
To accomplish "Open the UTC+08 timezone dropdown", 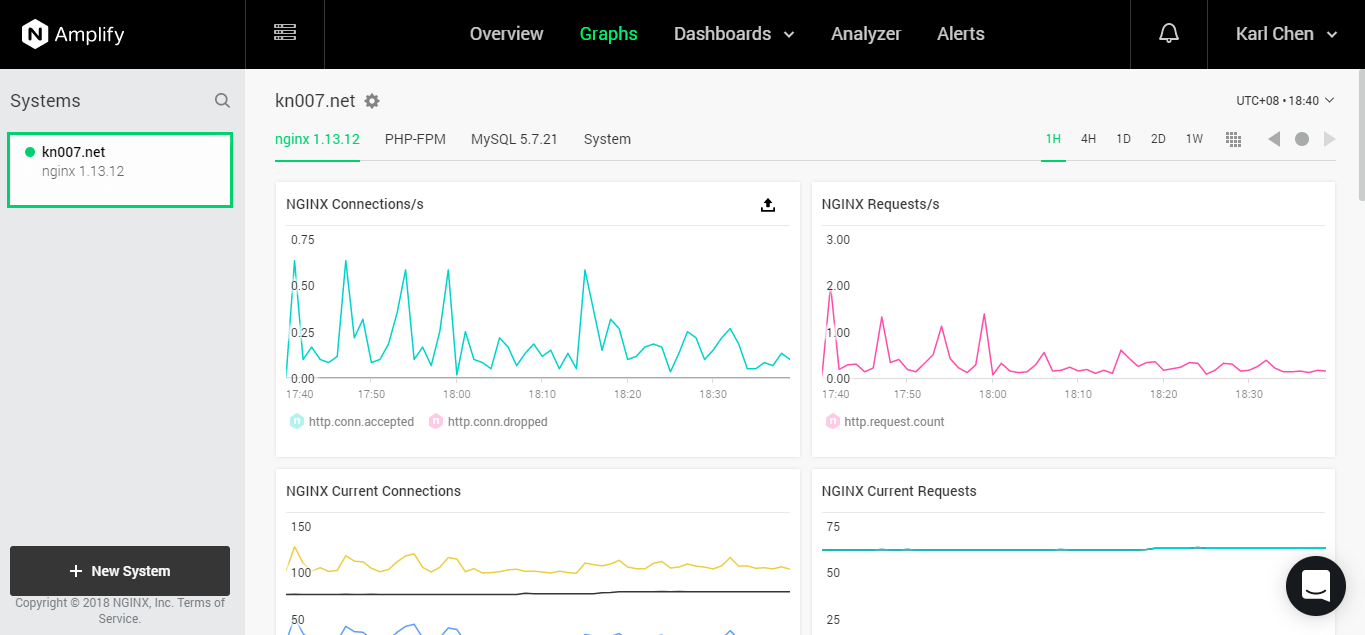I will (x=1285, y=101).
